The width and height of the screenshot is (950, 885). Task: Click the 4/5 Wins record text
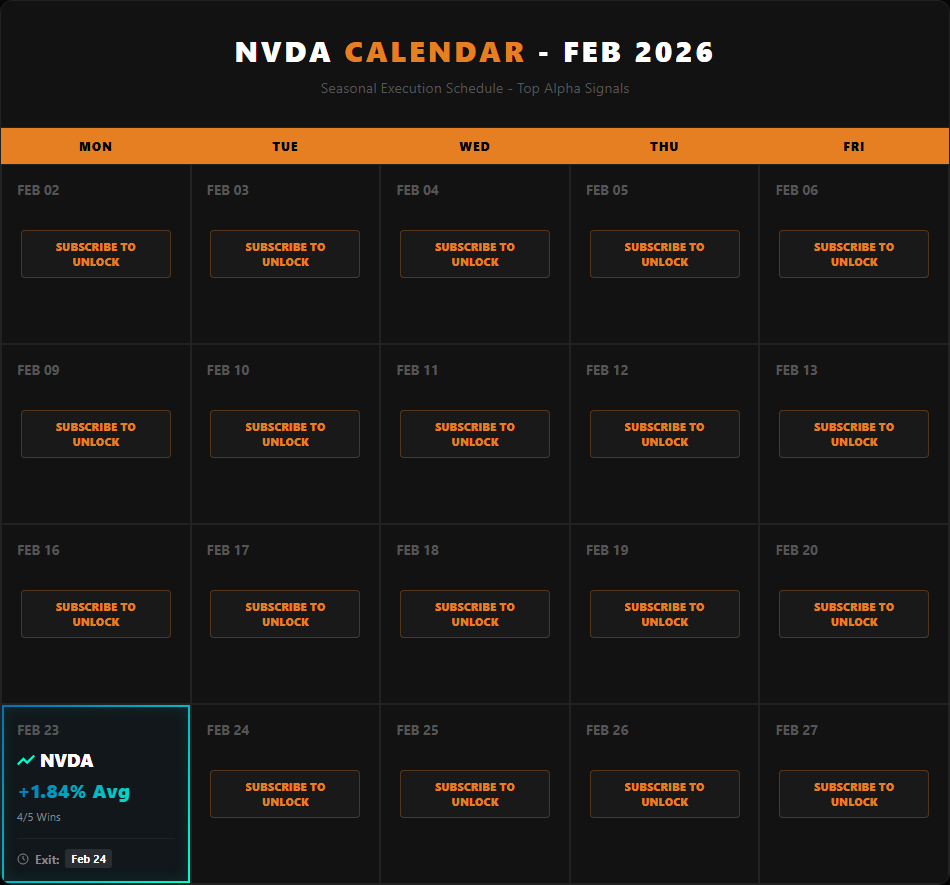click(x=38, y=817)
